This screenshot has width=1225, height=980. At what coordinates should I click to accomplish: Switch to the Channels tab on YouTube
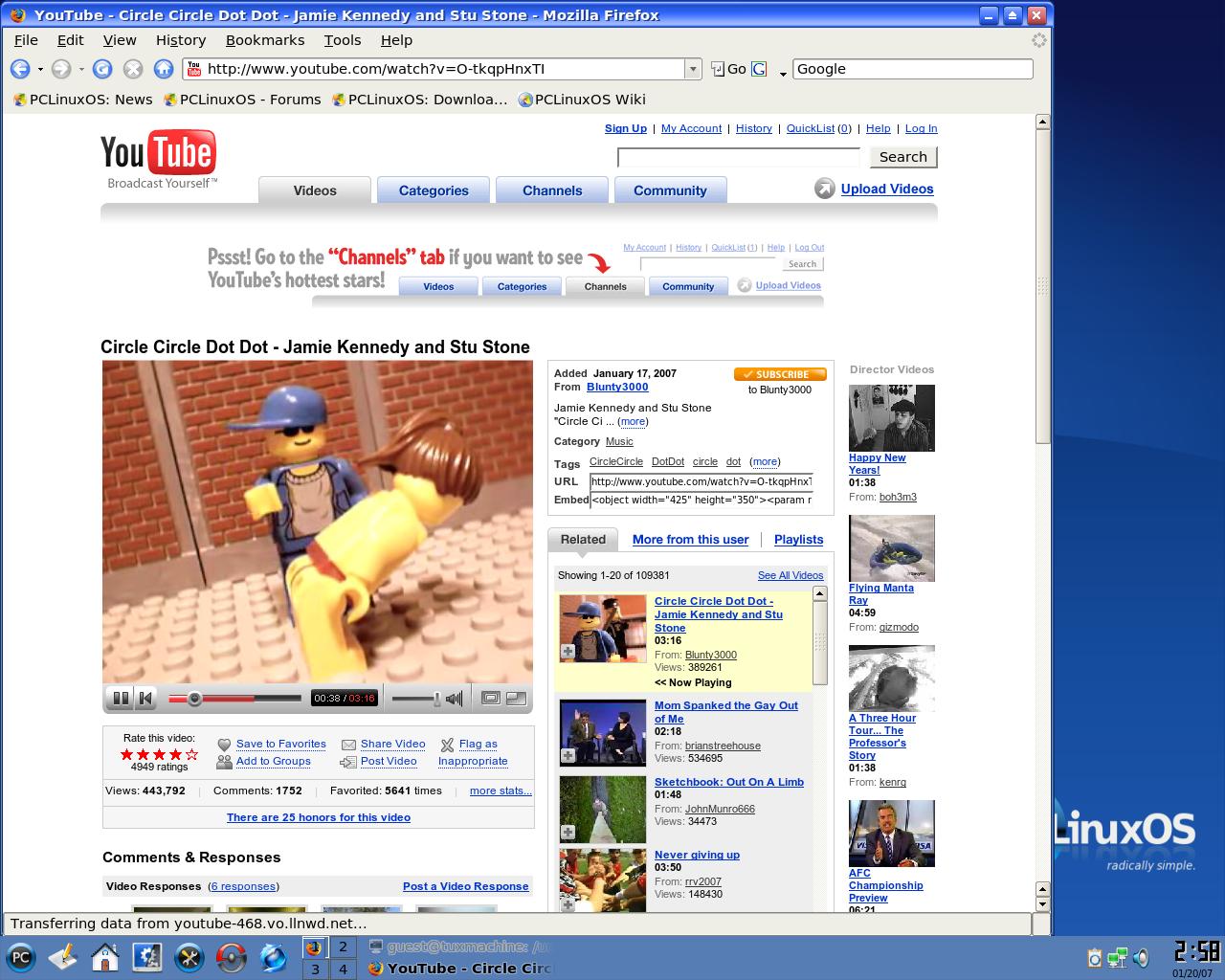pyautogui.click(x=552, y=190)
